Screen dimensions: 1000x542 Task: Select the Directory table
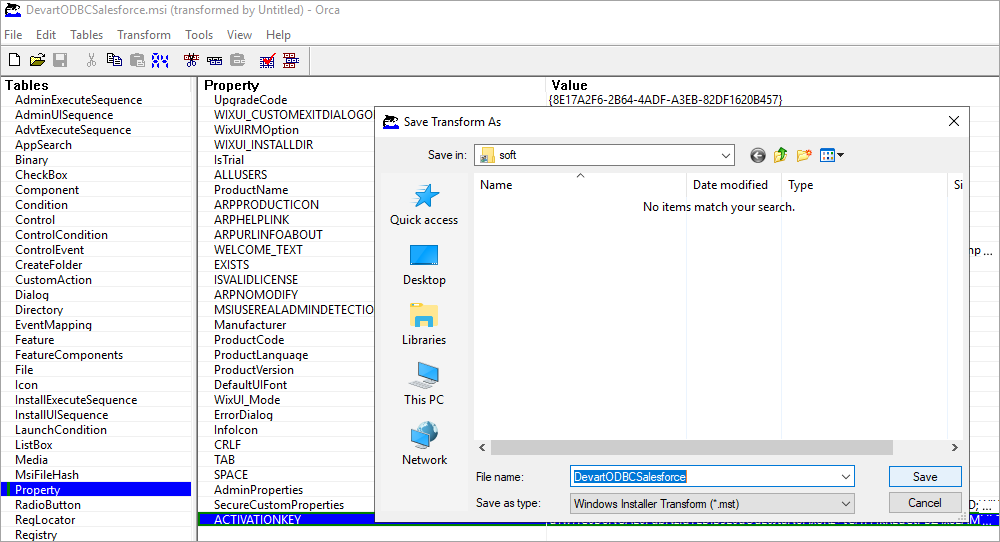tap(39, 310)
